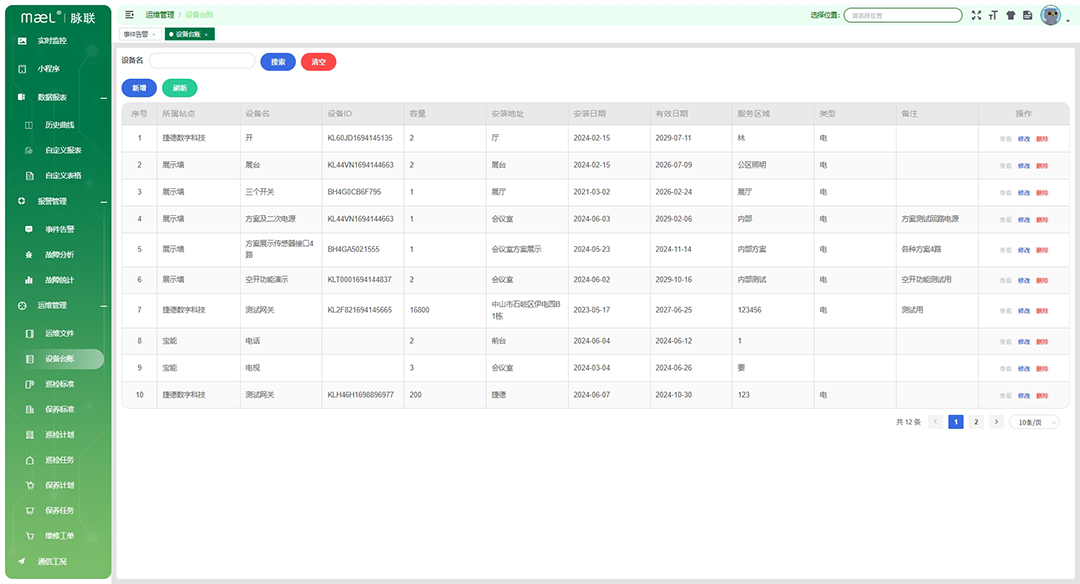Image resolution: width=1080 pixels, height=584 pixels.
Task: Click the document icon beside the avatar
Action: point(1027,15)
